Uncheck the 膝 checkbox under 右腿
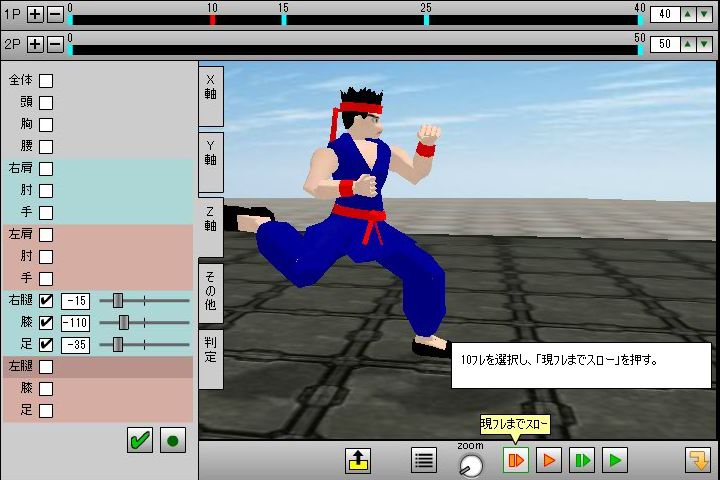The width and height of the screenshot is (720, 480). coord(46,323)
